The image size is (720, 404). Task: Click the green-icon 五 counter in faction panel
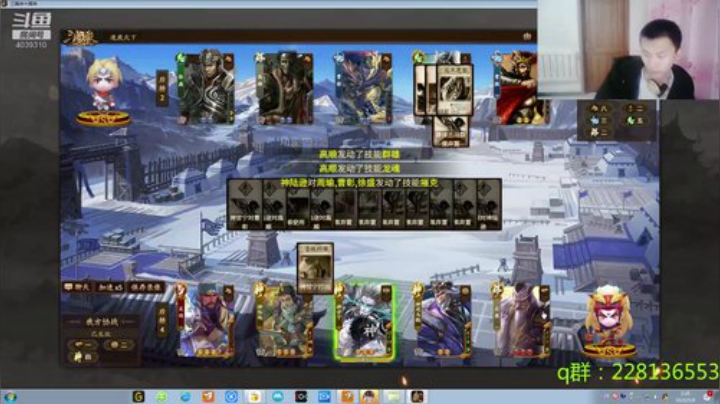635,120
